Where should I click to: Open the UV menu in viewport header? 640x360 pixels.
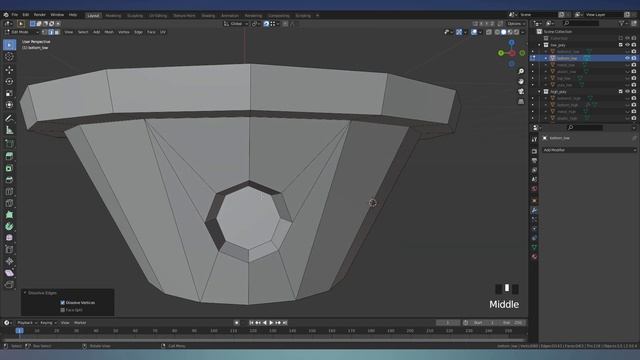coord(163,32)
